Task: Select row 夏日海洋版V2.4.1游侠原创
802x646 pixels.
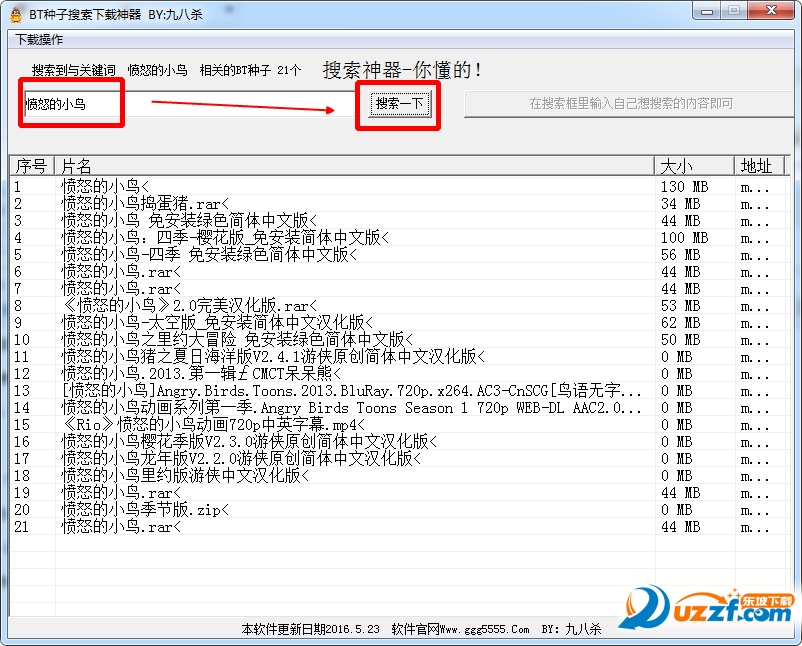Action: [x=397, y=357]
